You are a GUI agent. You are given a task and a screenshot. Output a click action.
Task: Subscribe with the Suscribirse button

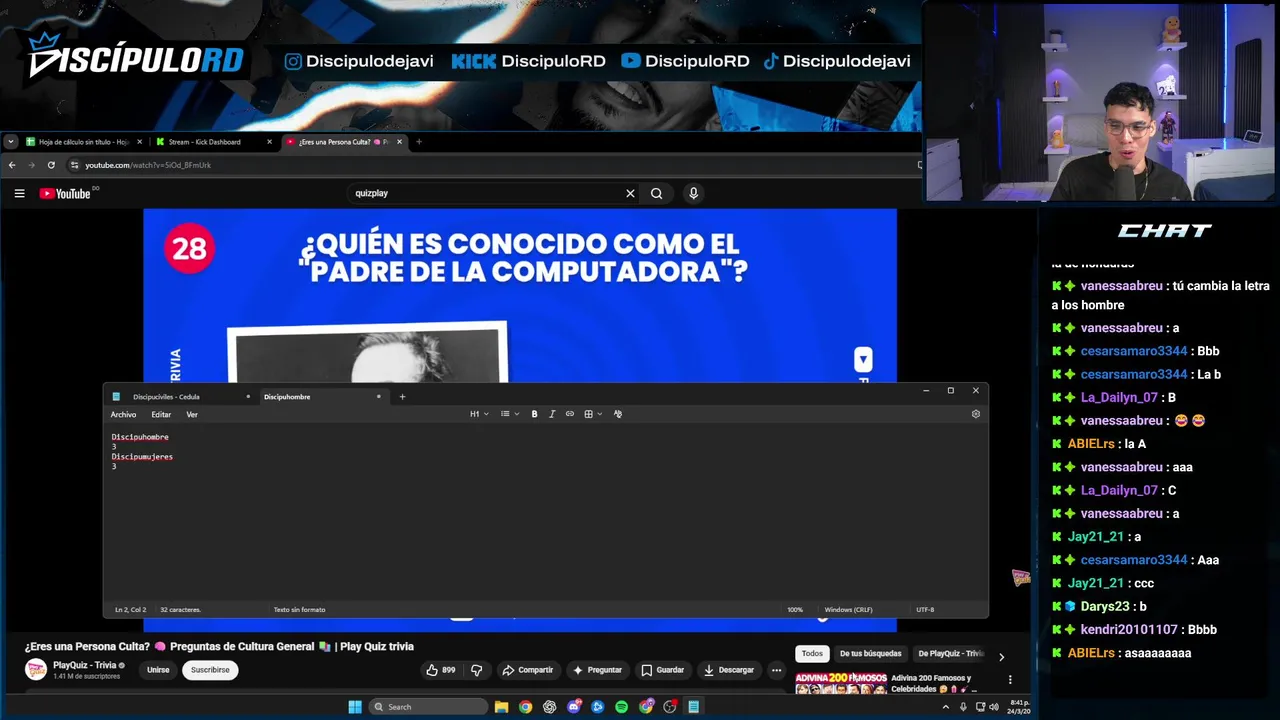[x=210, y=670]
